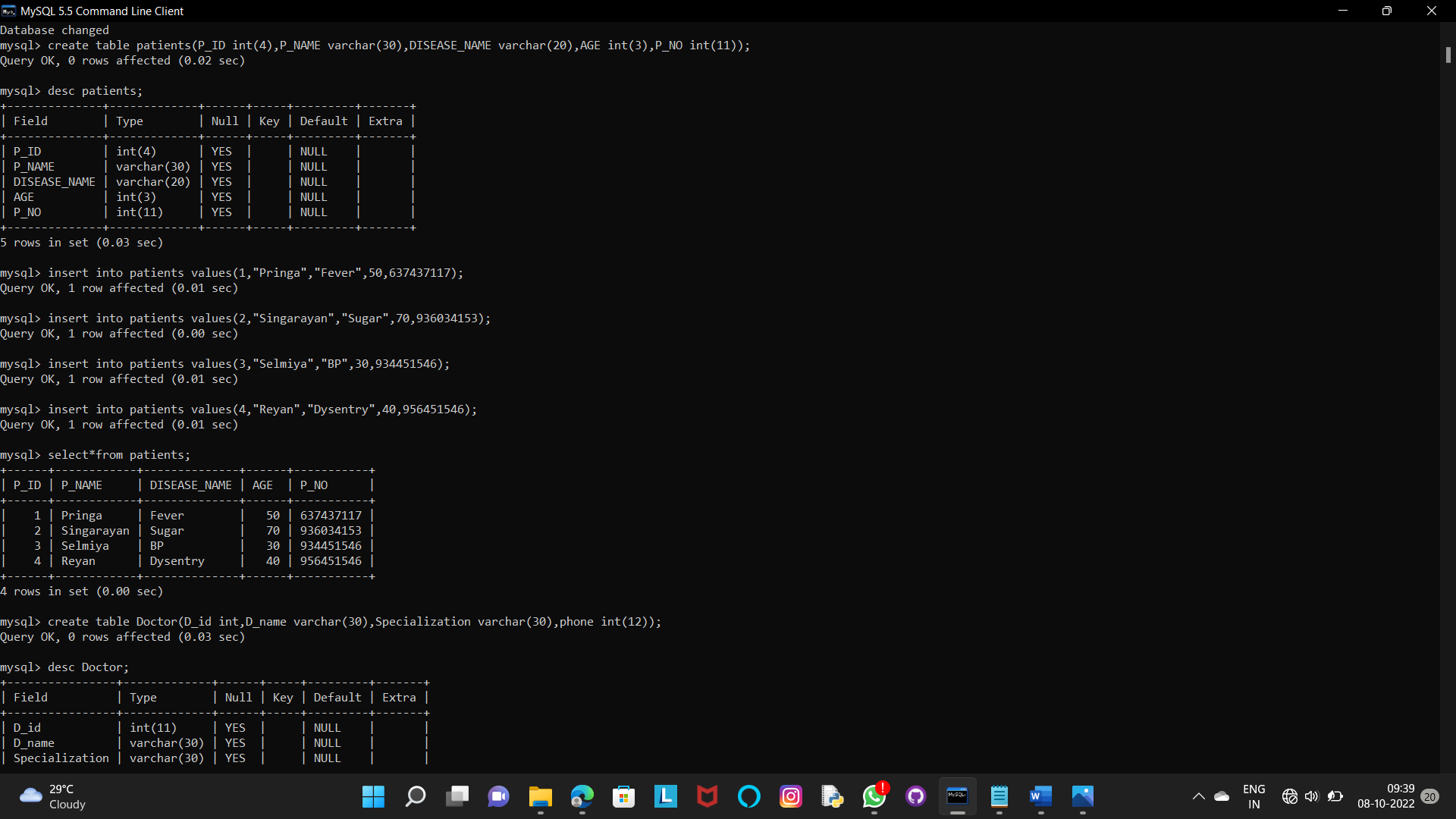Open the MySQL window system menu icon
The width and height of the screenshot is (1456, 819).
tap(8, 11)
